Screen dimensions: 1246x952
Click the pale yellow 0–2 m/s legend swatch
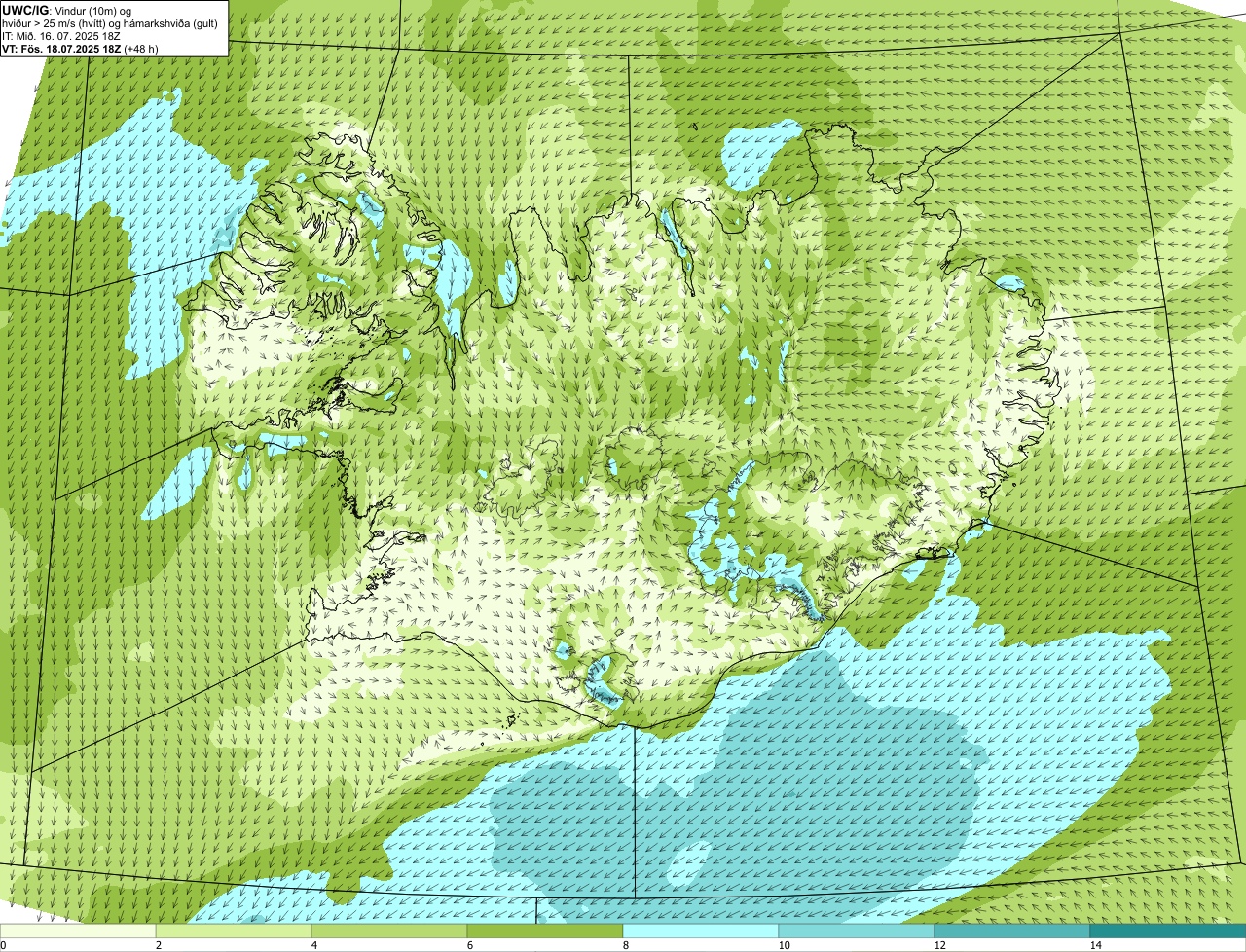point(78,931)
